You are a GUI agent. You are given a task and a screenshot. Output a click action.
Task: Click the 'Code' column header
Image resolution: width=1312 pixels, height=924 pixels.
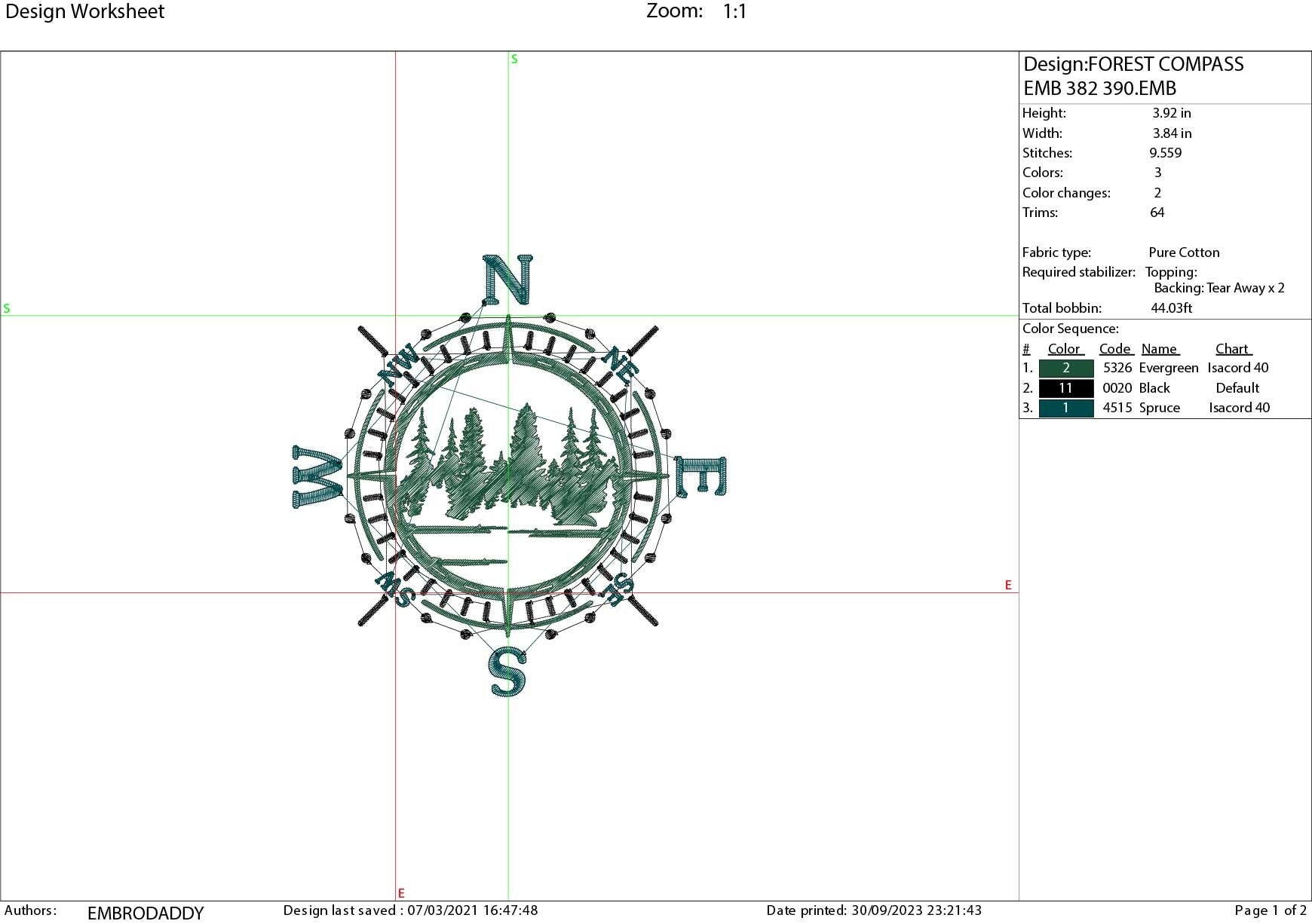(x=1116, y=349)
